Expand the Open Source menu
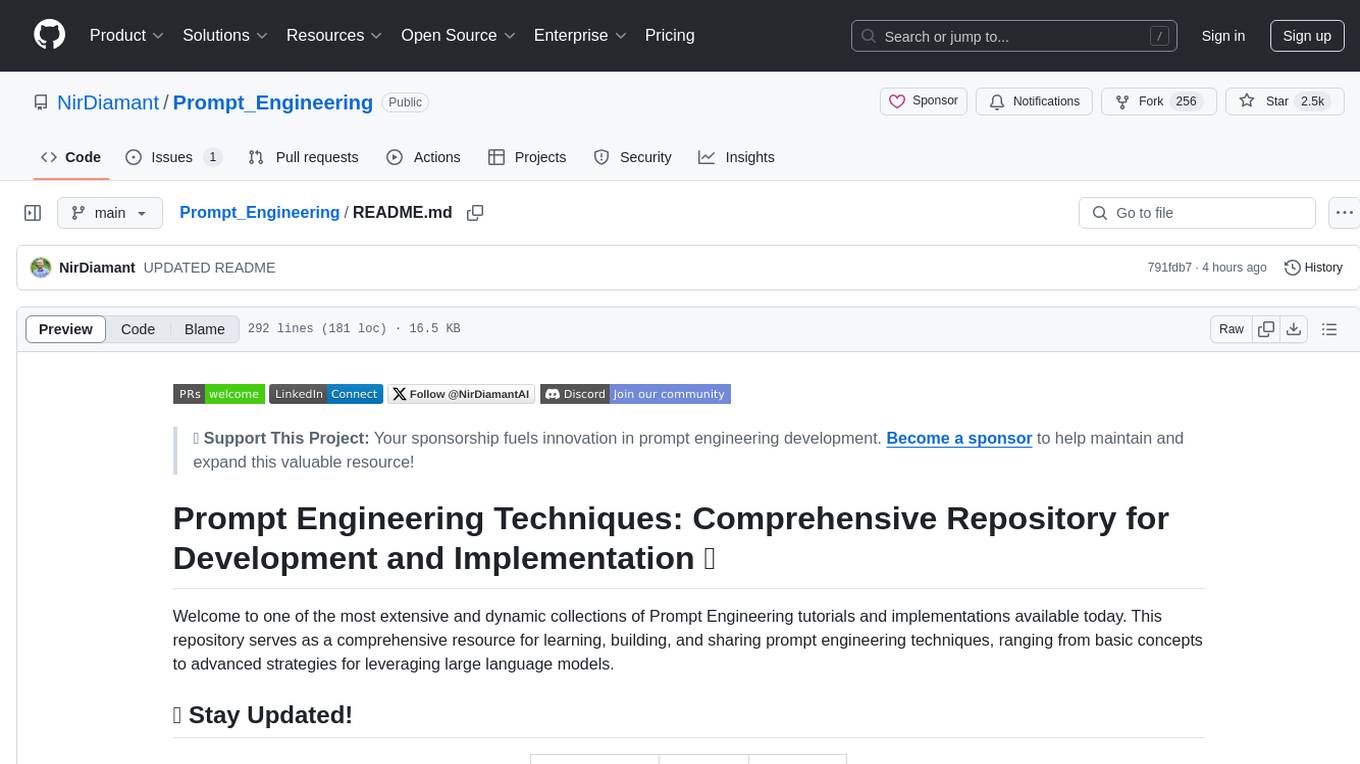The width and height of the screenshot is (1360, 764). click(458, 35)
